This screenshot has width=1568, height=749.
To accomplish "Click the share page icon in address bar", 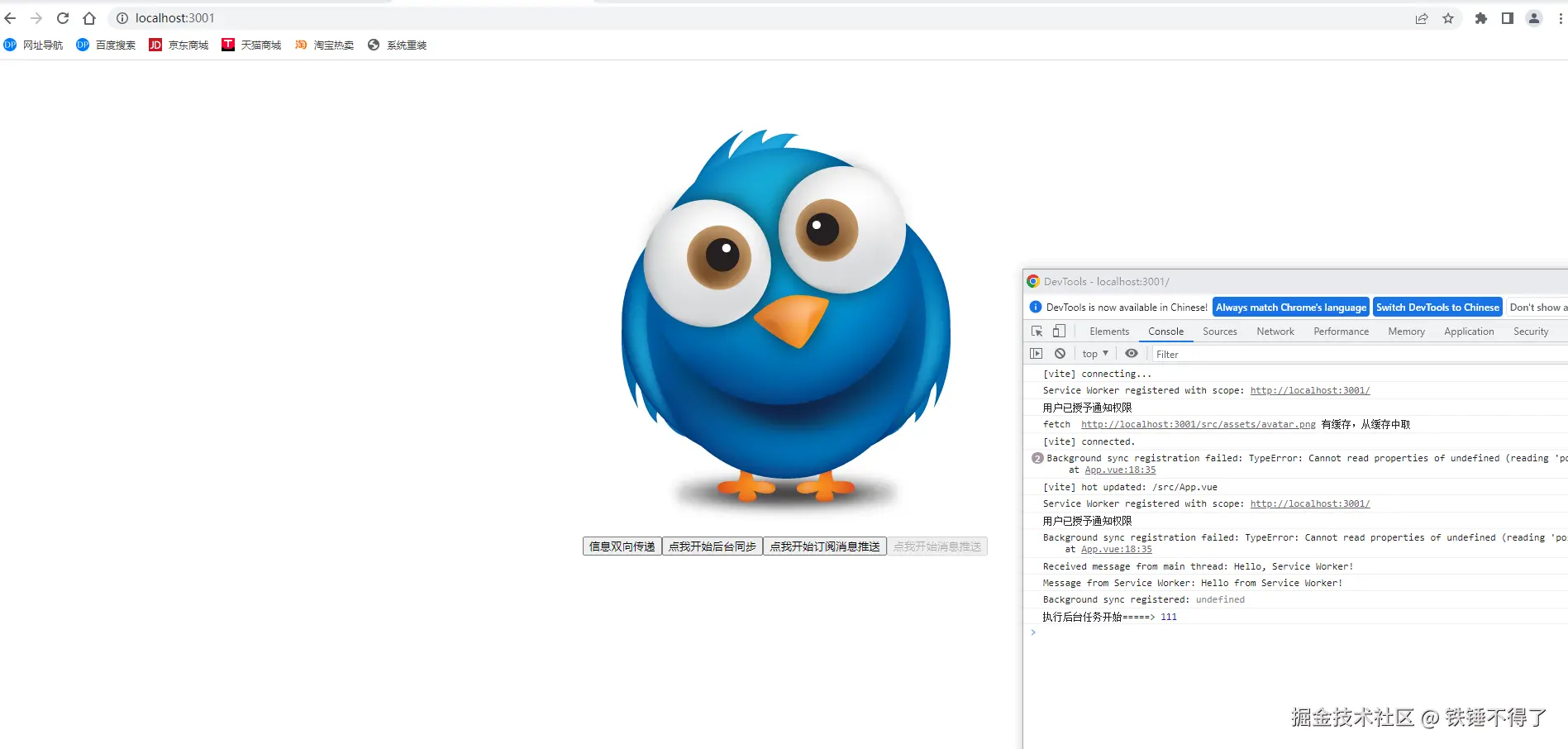I will pyautogui.click(x=1422, y=18).
